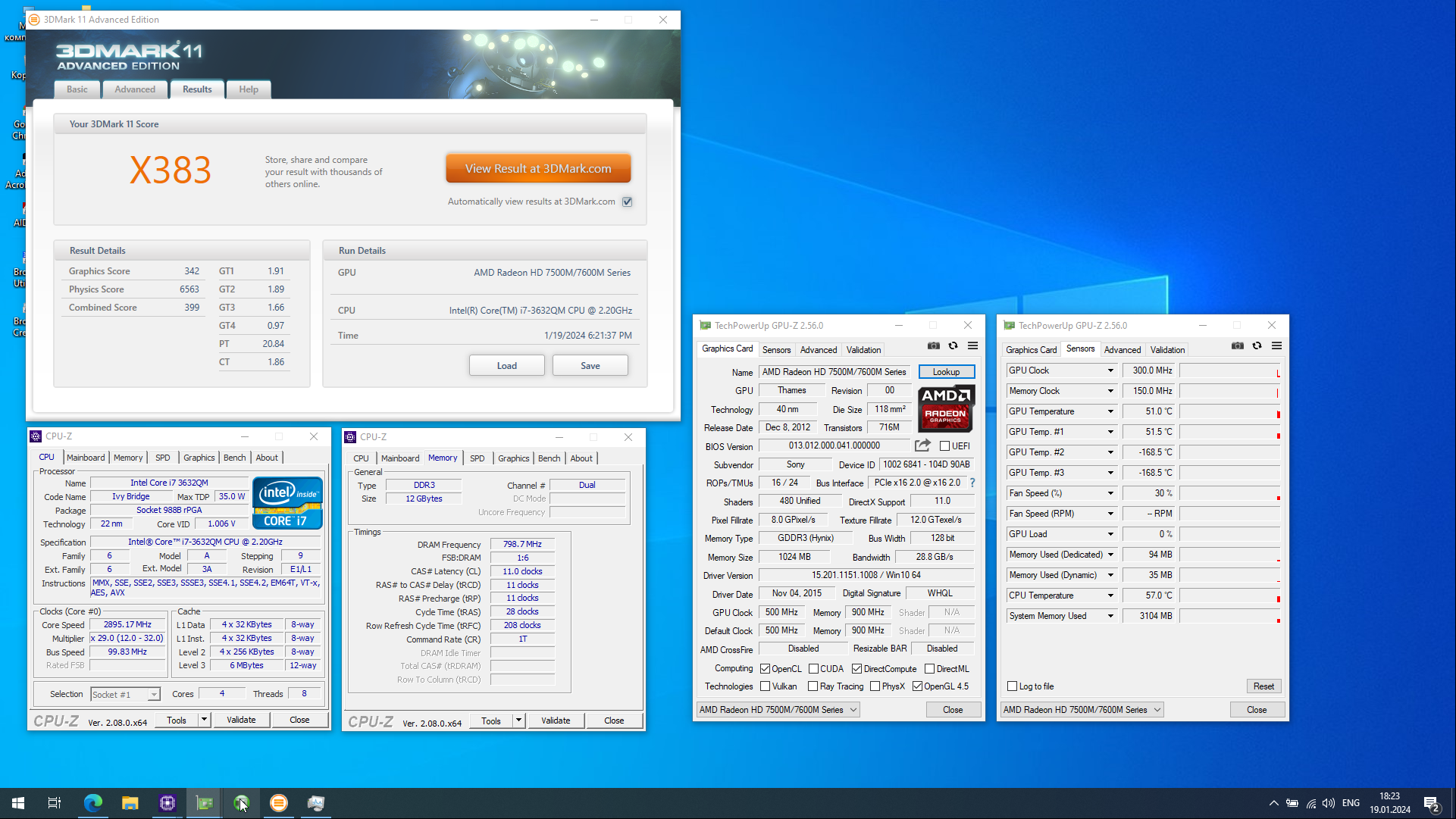1456x819 pixels.
Task: Click GPU Temperature sensor graph bar
Action: point(1230,411)
